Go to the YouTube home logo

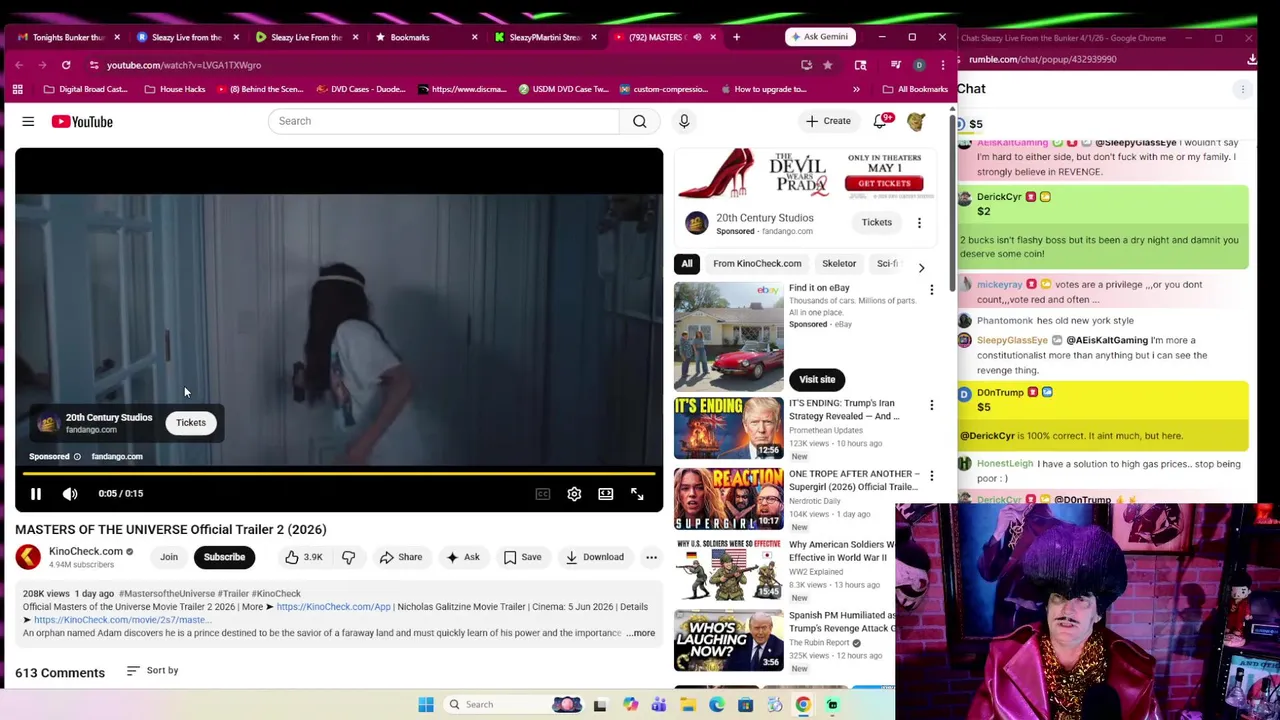coord(82,121)
